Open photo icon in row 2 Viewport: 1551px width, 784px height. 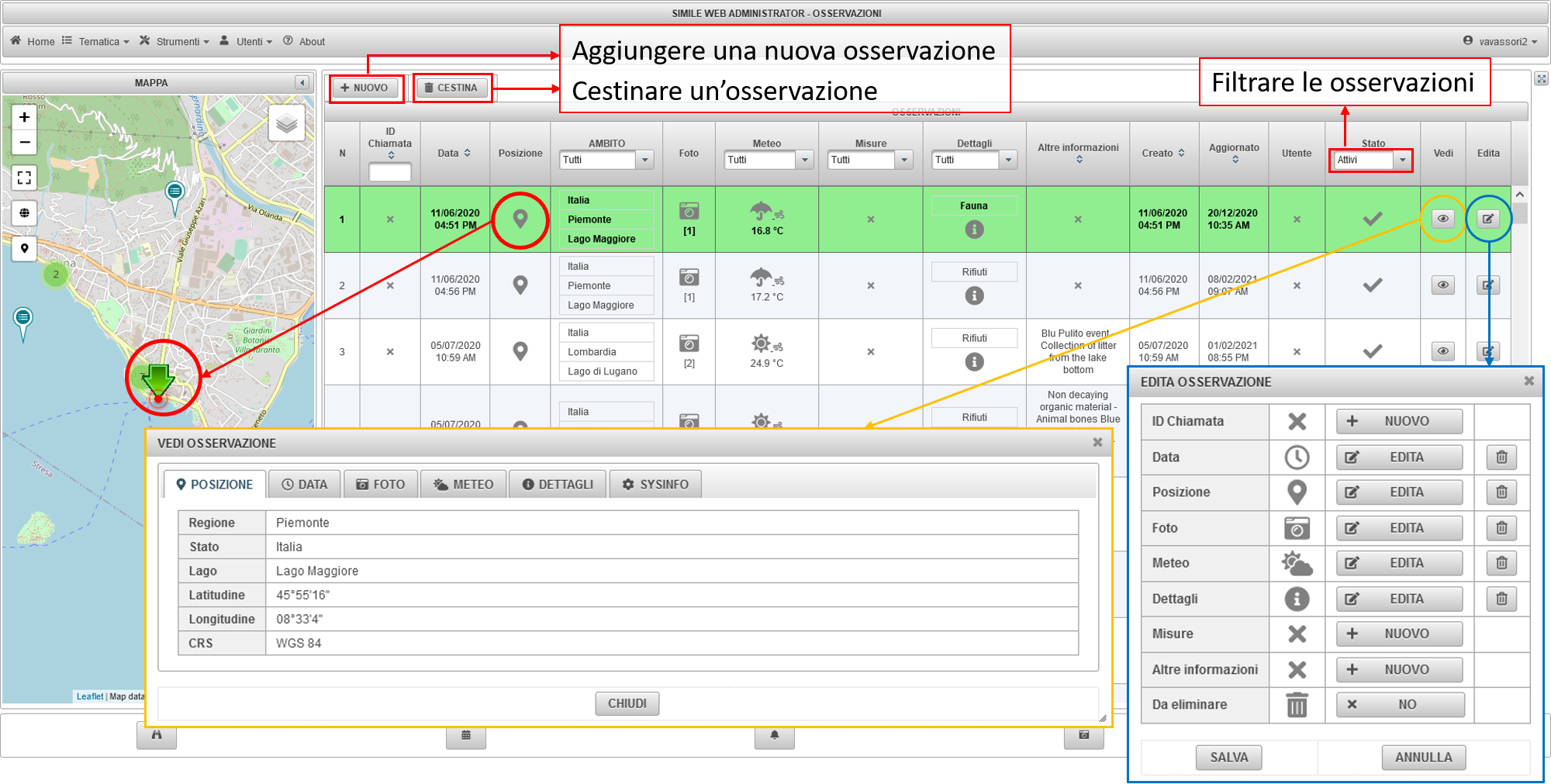click(x=689, y=277)
